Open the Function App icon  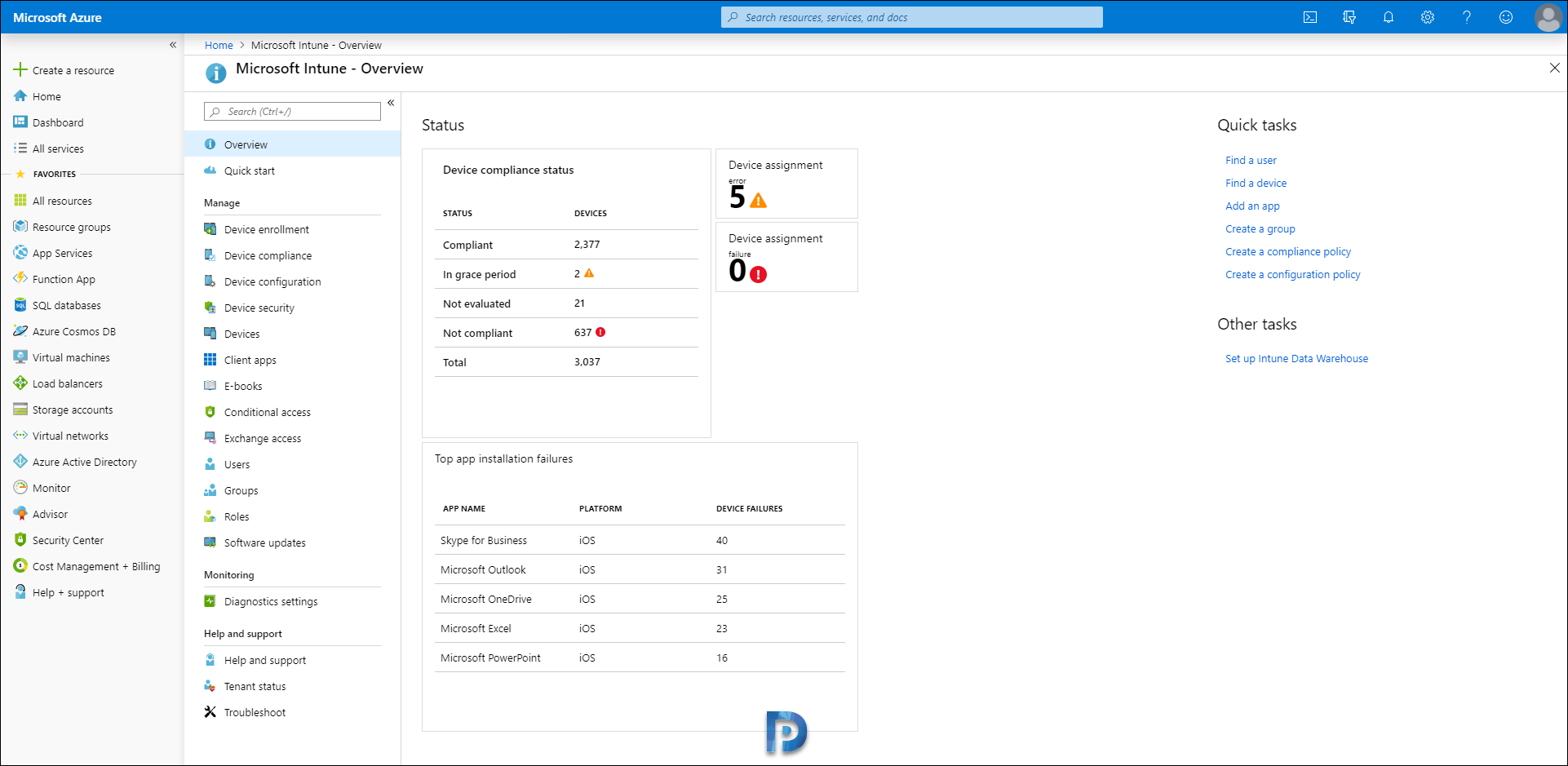[x=20, y=279]
